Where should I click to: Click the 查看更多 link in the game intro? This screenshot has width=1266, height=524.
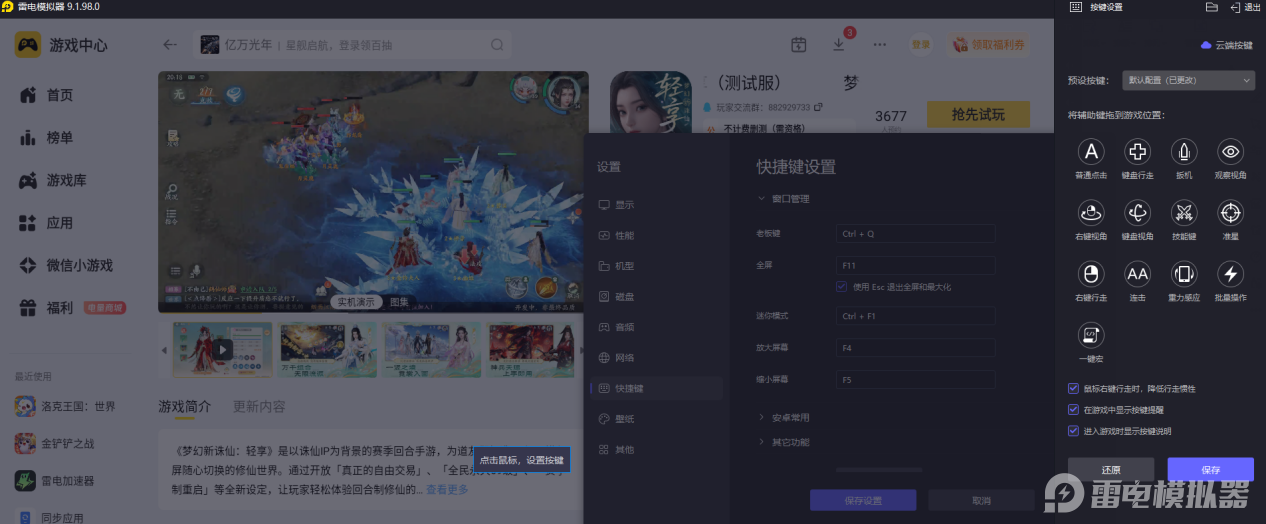pyautogui.click(x=447, y=490)
